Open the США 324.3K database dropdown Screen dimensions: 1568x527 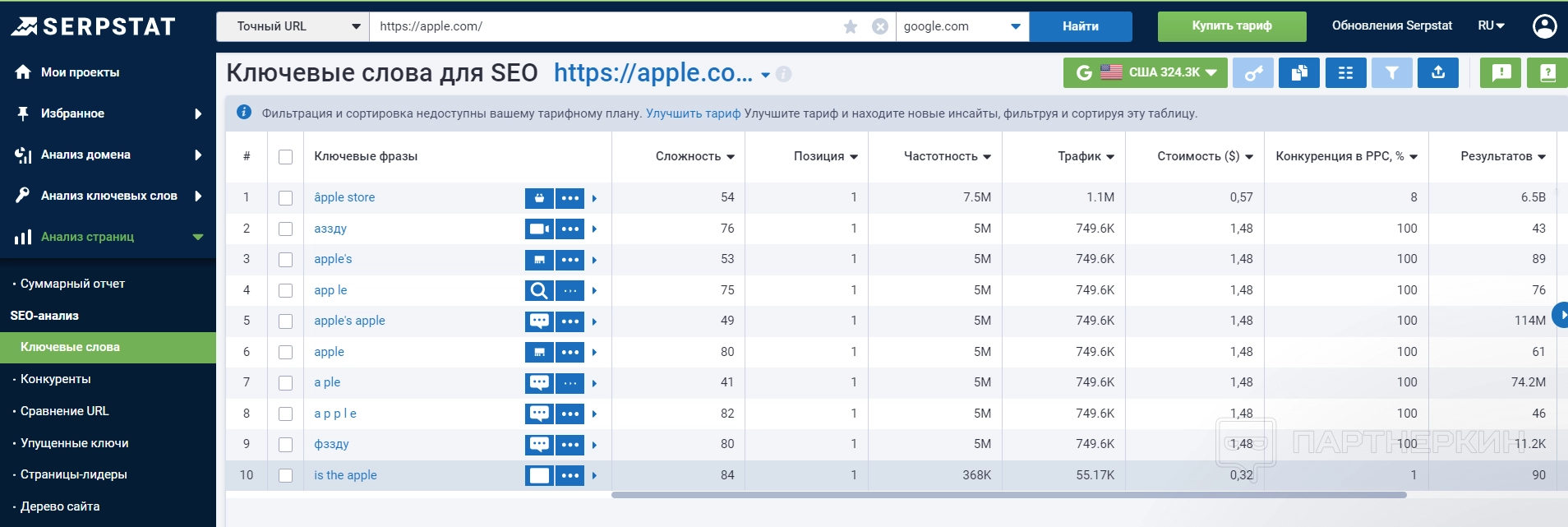(x=1146, y=72)
